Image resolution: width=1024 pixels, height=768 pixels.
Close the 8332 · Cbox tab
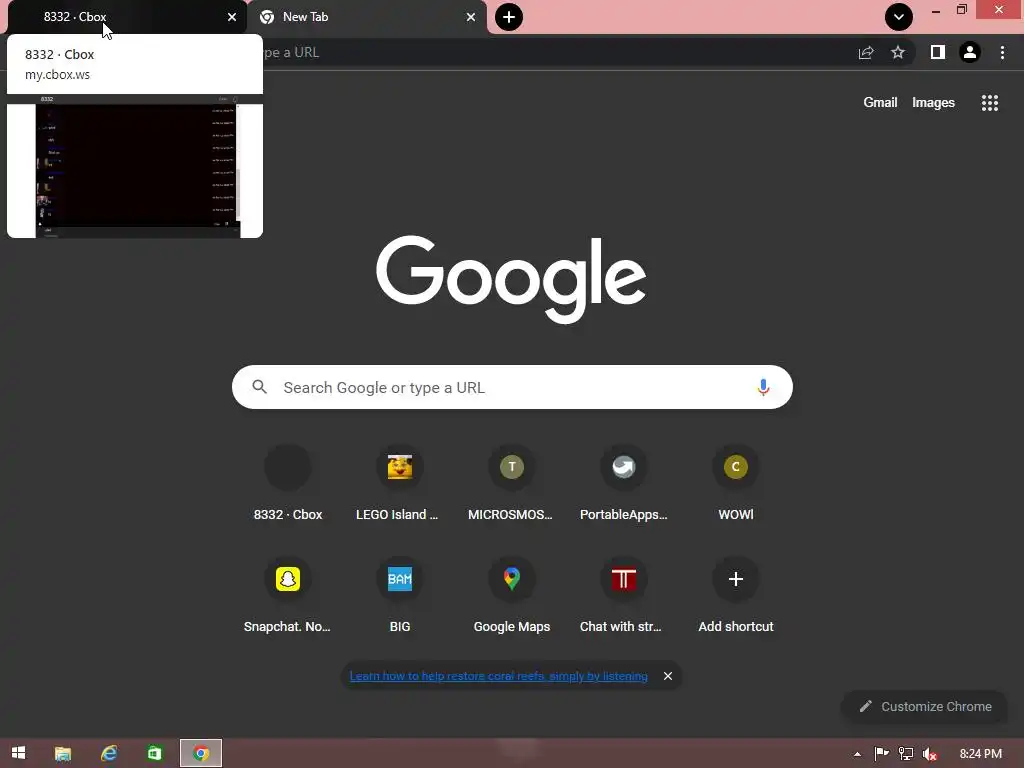(x=232, y=17)
